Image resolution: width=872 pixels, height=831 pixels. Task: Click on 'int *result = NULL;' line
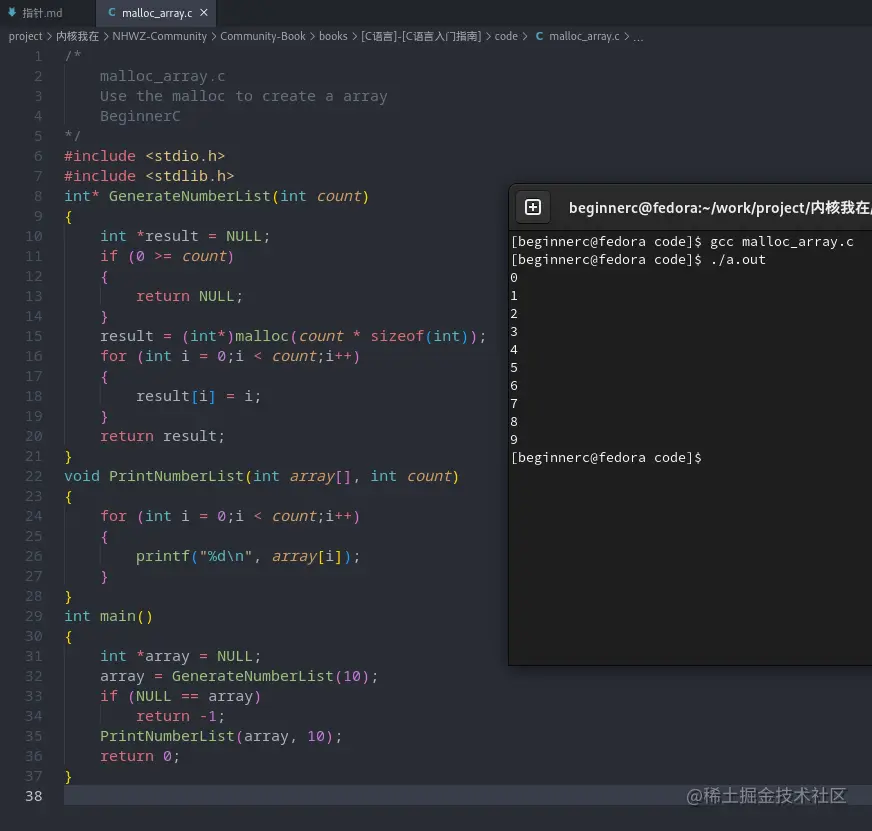[185, 236]
